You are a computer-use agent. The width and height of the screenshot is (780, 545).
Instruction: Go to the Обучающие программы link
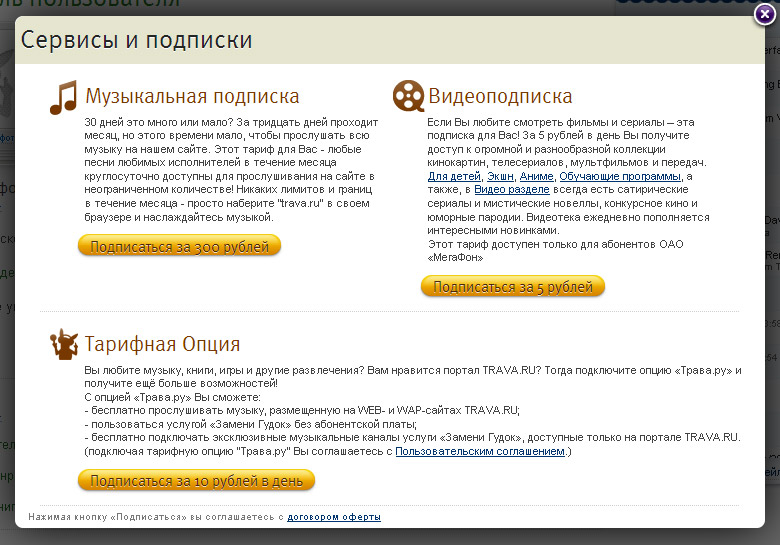pyautogui.click(x=619, y=176)
